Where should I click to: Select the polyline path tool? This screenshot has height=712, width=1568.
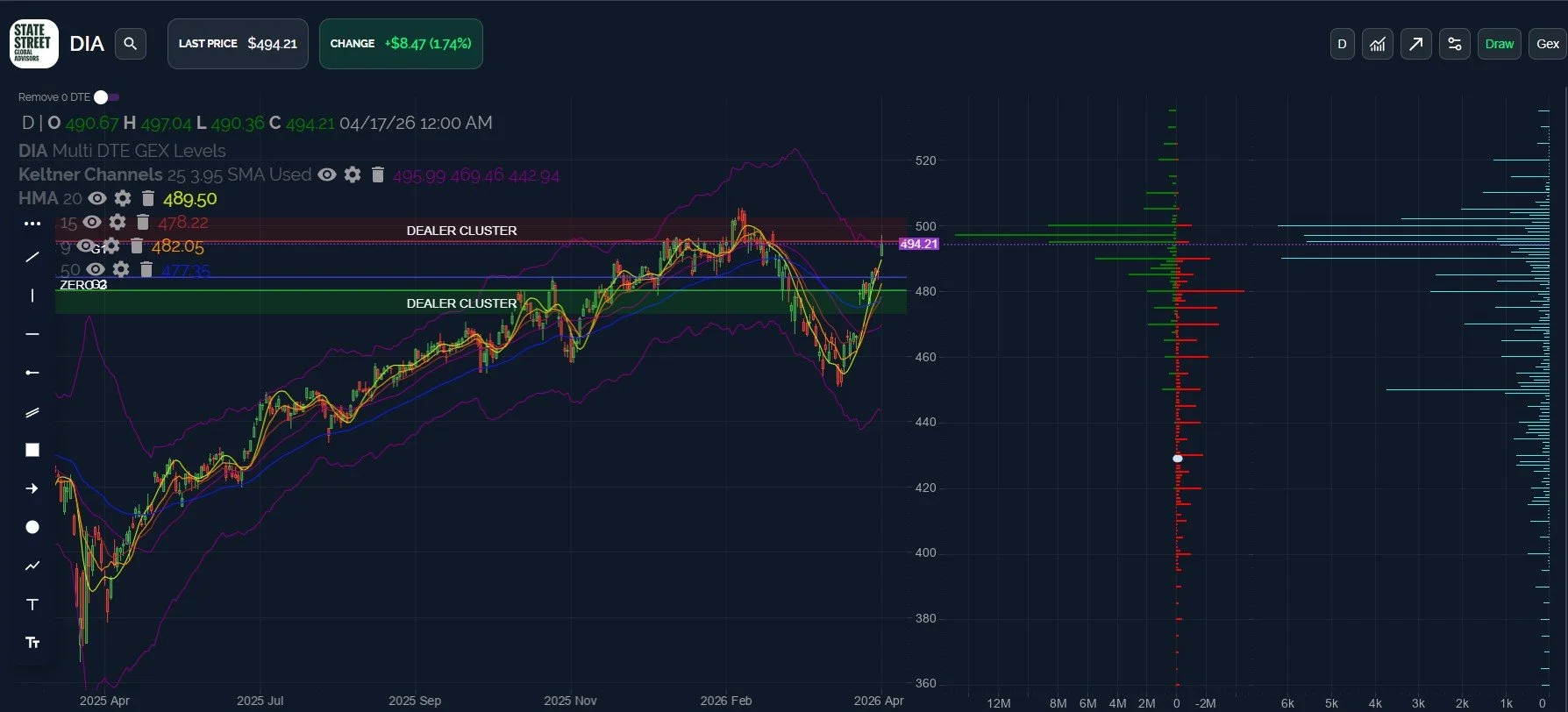32,566
